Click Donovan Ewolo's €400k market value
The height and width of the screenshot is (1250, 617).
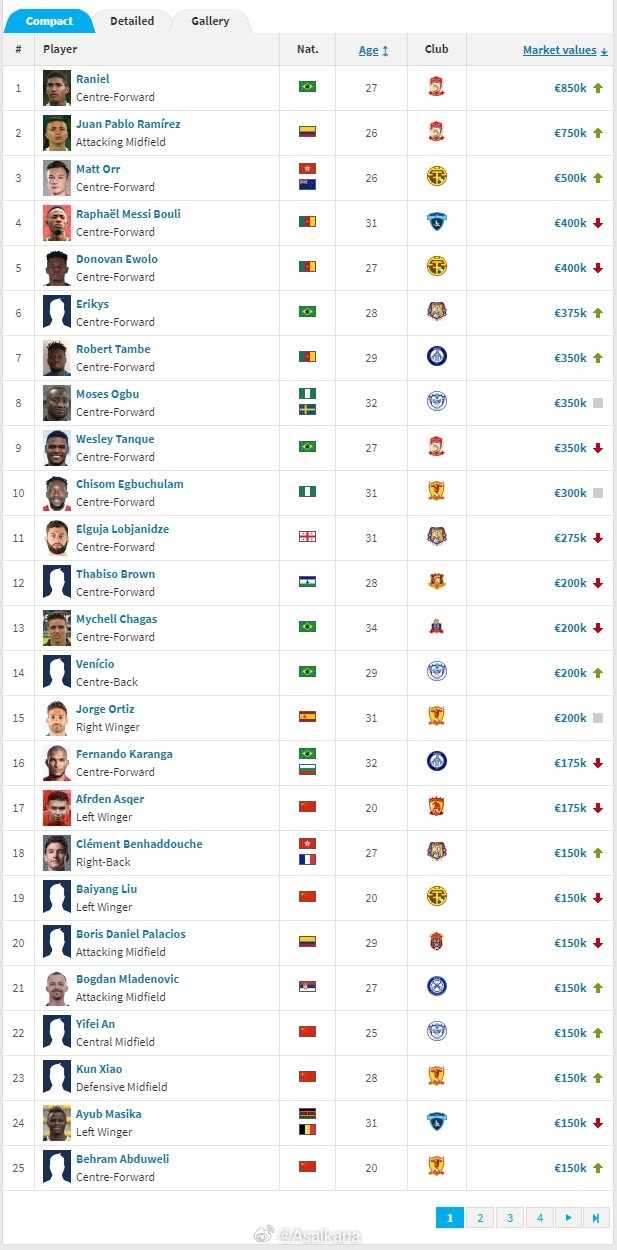pos(571,268)
